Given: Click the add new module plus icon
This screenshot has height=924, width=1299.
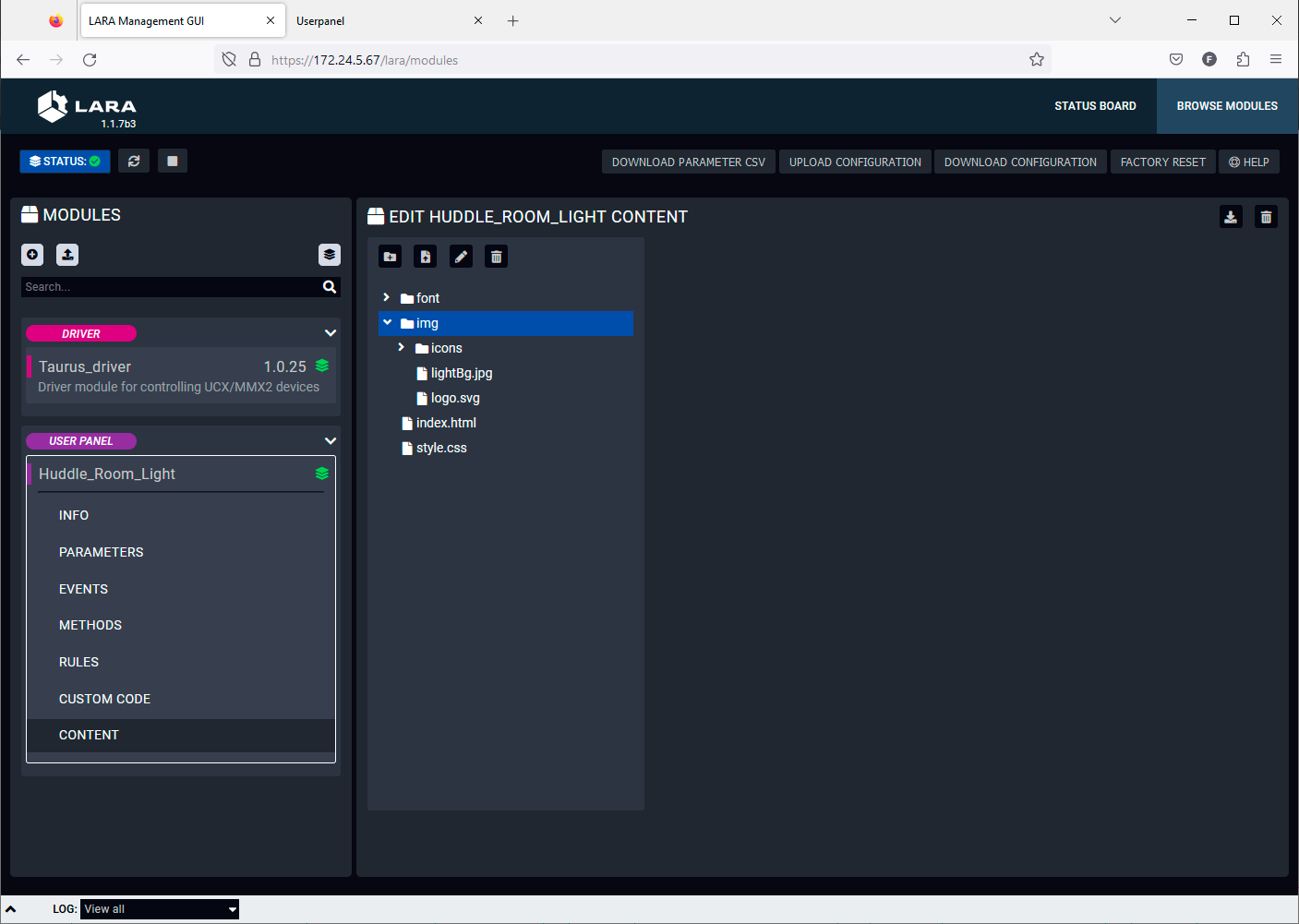Looking at the screenshot, I should tap(32, 255).
